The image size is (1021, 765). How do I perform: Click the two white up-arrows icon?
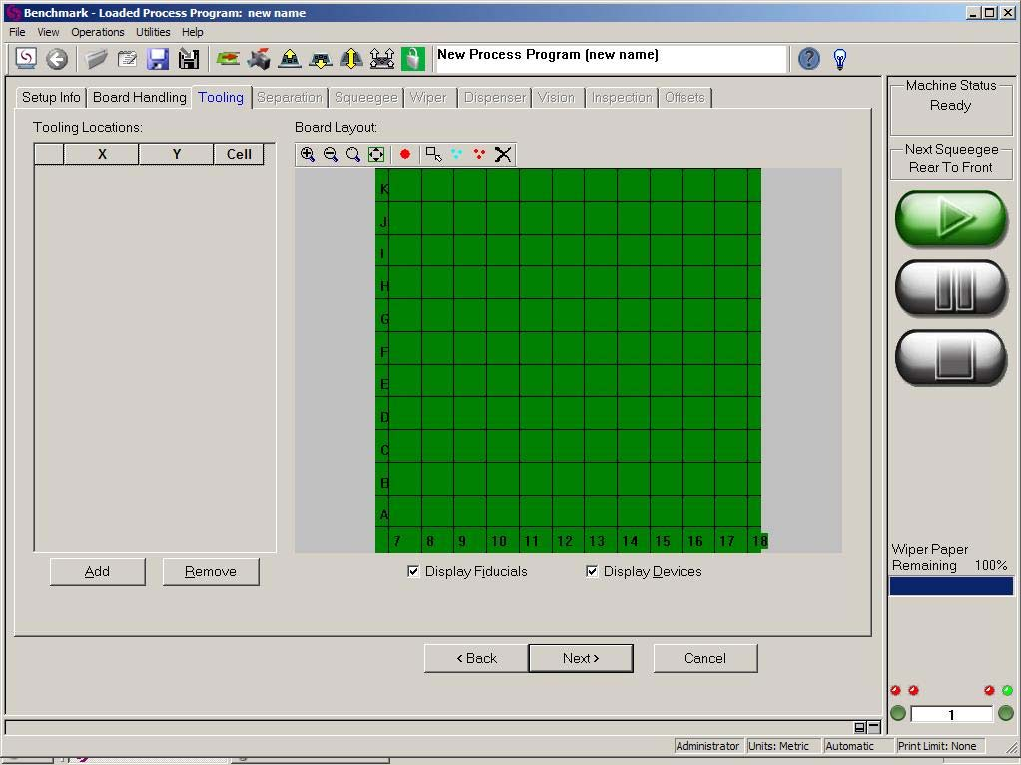(x=382, y=59)
